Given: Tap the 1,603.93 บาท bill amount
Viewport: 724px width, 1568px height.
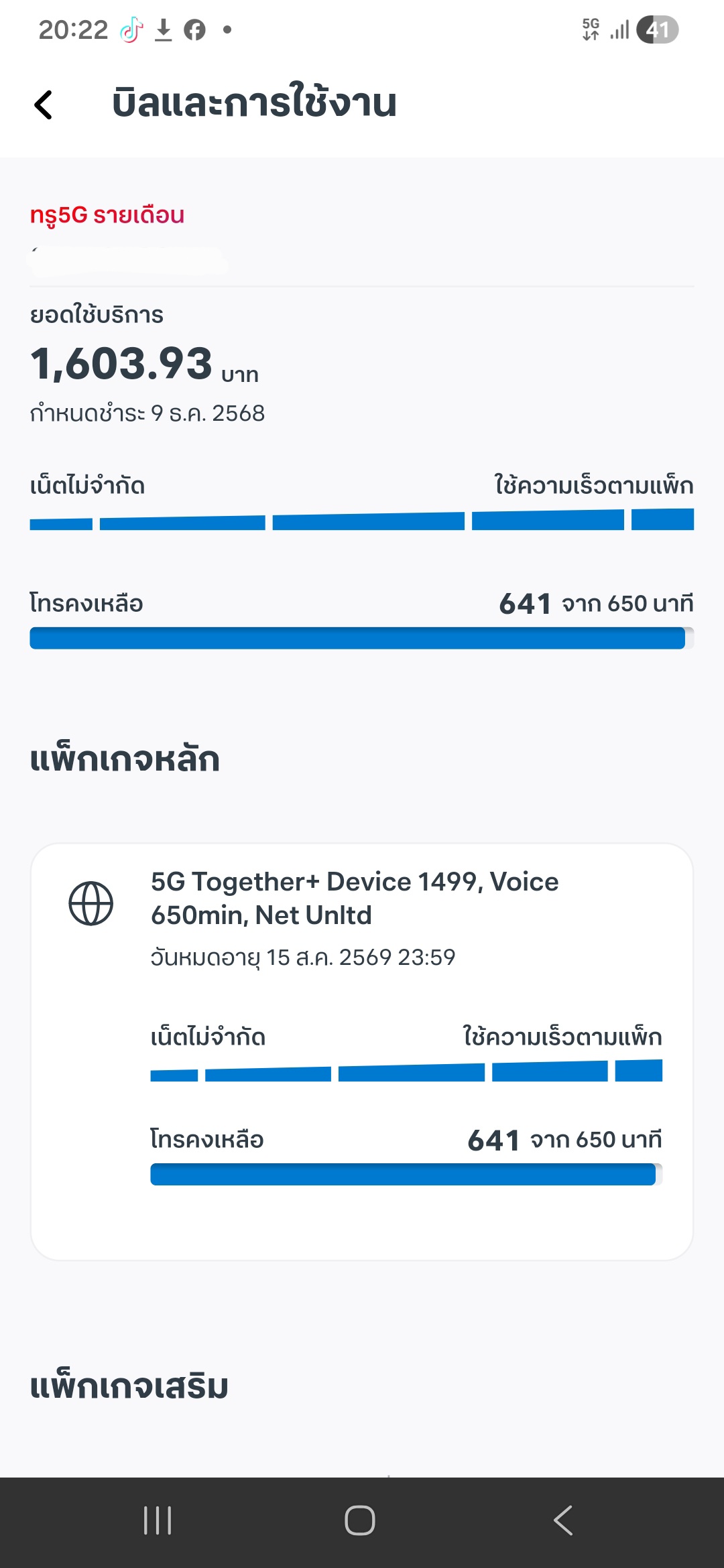Looking at the screenshot, I should click(x=144, y=365).
